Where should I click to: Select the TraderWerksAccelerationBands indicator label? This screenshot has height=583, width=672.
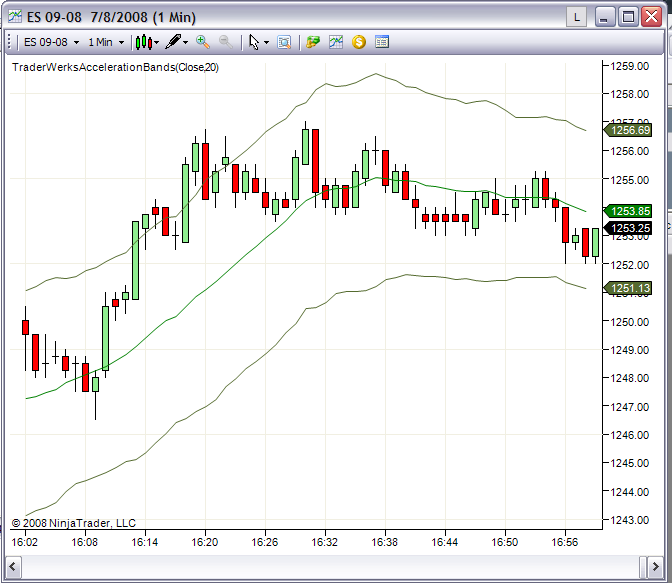click(115, 67)
